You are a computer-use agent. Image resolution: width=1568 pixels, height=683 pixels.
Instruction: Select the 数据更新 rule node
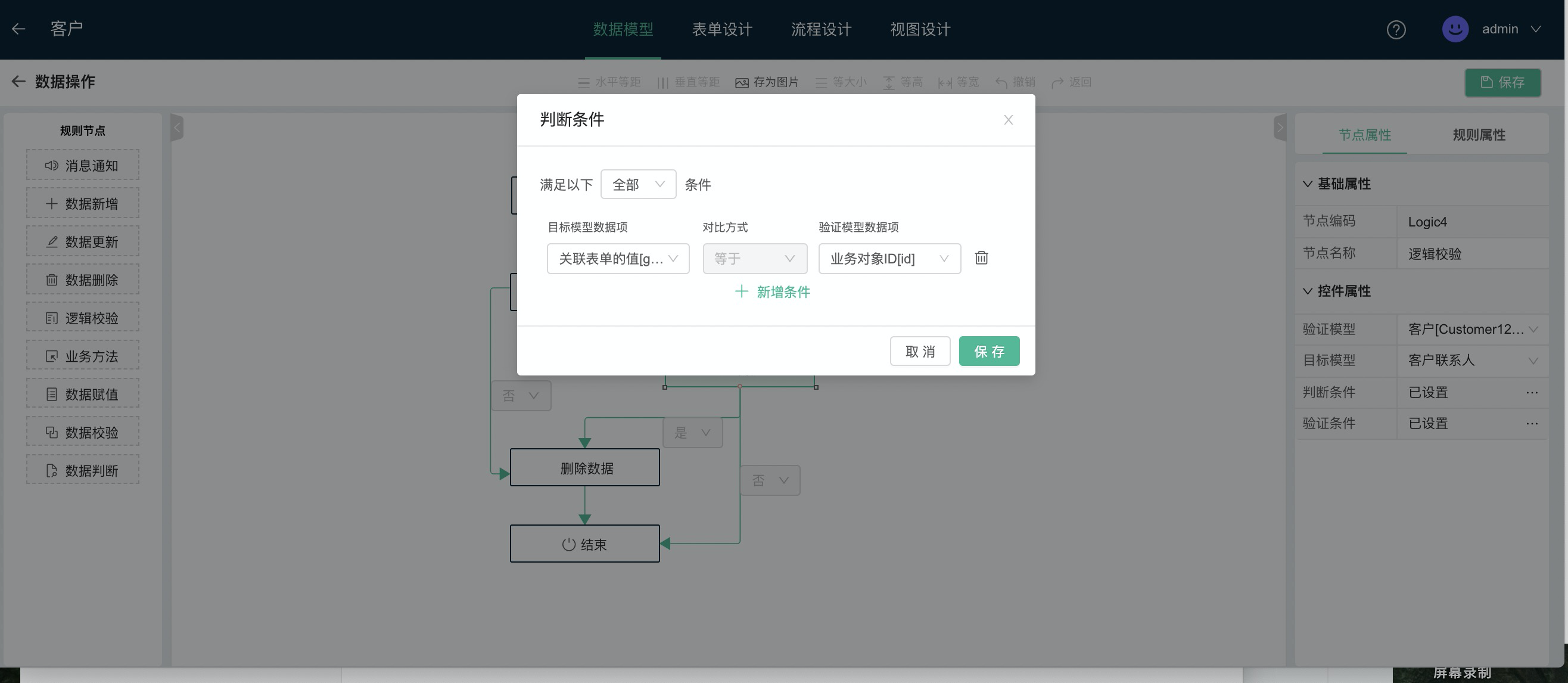click(82, 241)
